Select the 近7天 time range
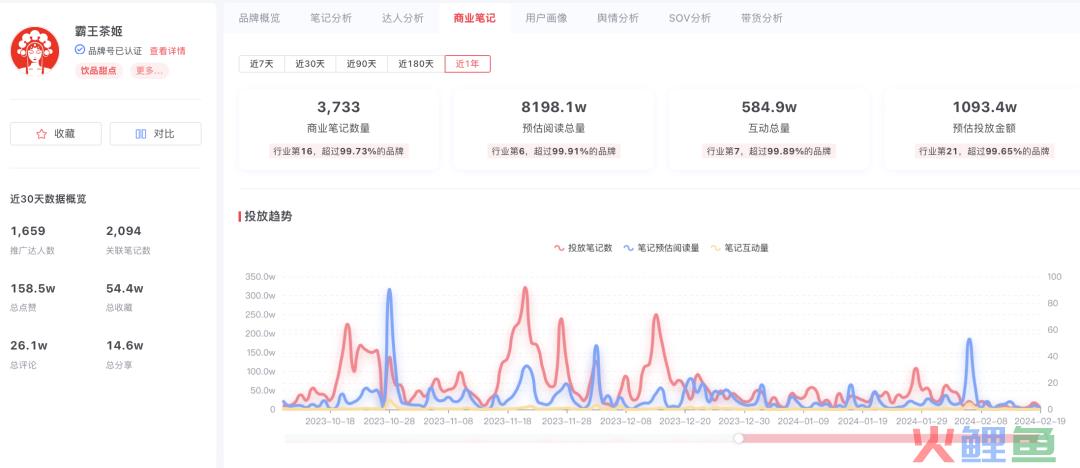Image resolution: width=1080 pixels, height=468 pixels. click(x=262, y=64)
